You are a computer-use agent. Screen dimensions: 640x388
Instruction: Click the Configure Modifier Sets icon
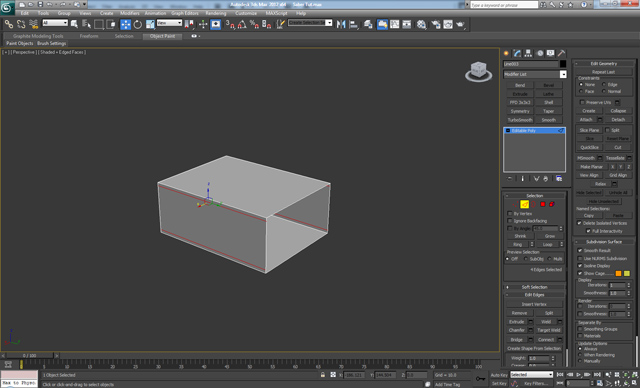point(559,179)
